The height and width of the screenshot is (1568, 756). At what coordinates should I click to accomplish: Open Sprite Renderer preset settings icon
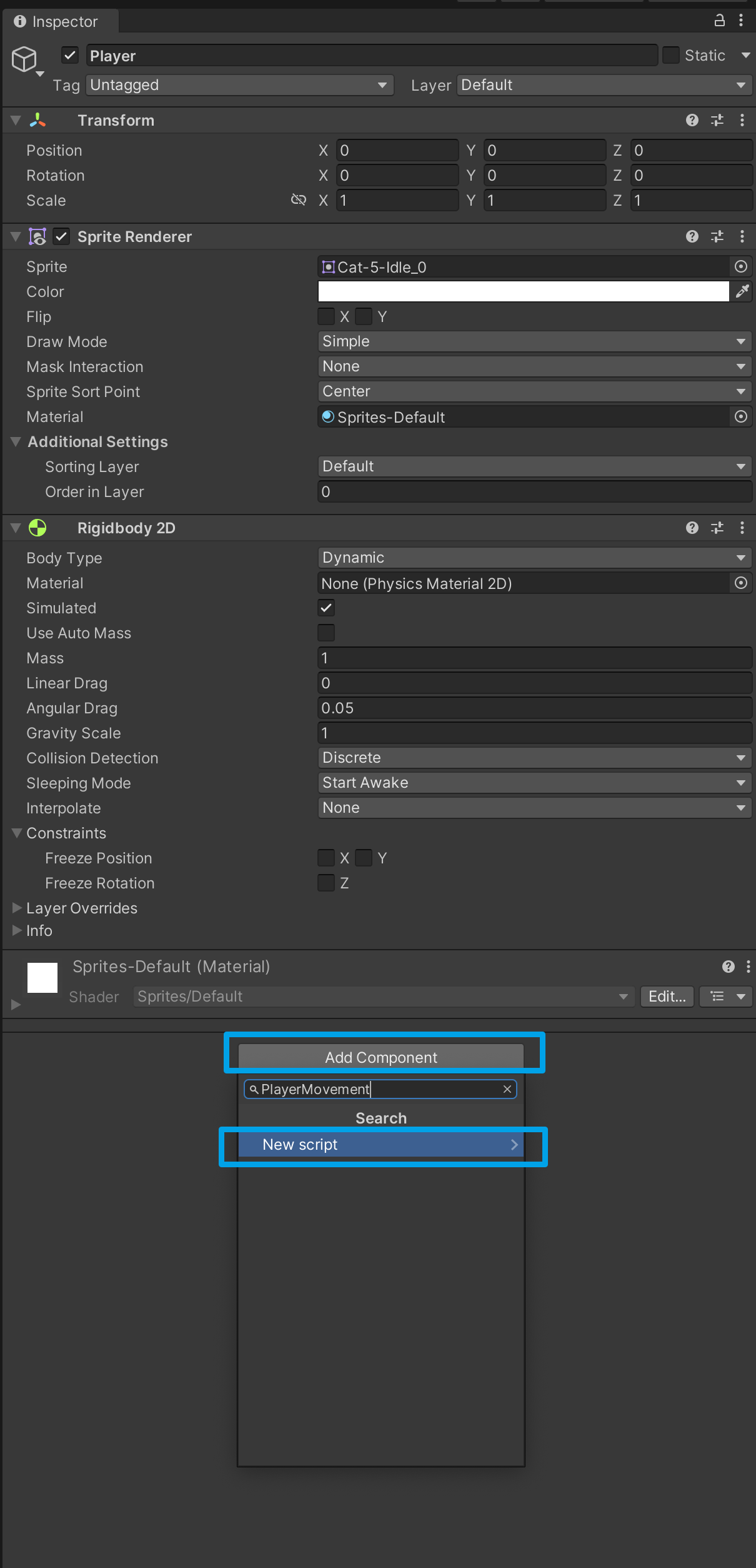pos(717,236)
